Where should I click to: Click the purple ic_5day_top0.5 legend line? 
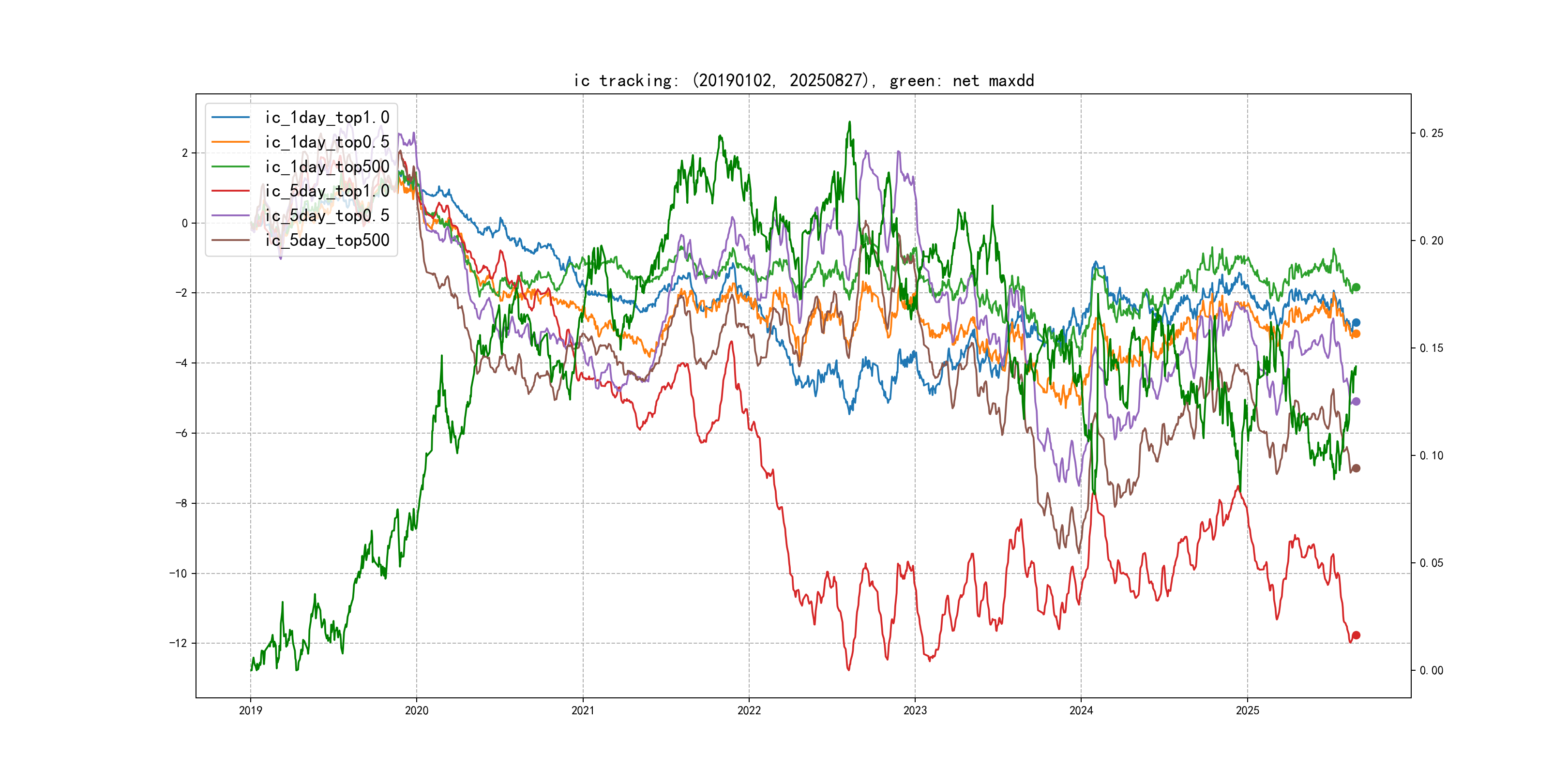[x=230, y=215]
